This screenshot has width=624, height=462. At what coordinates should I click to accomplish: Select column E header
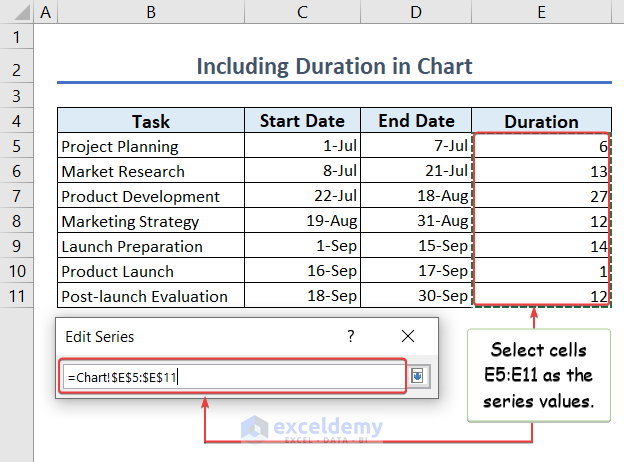click(541, 13)
